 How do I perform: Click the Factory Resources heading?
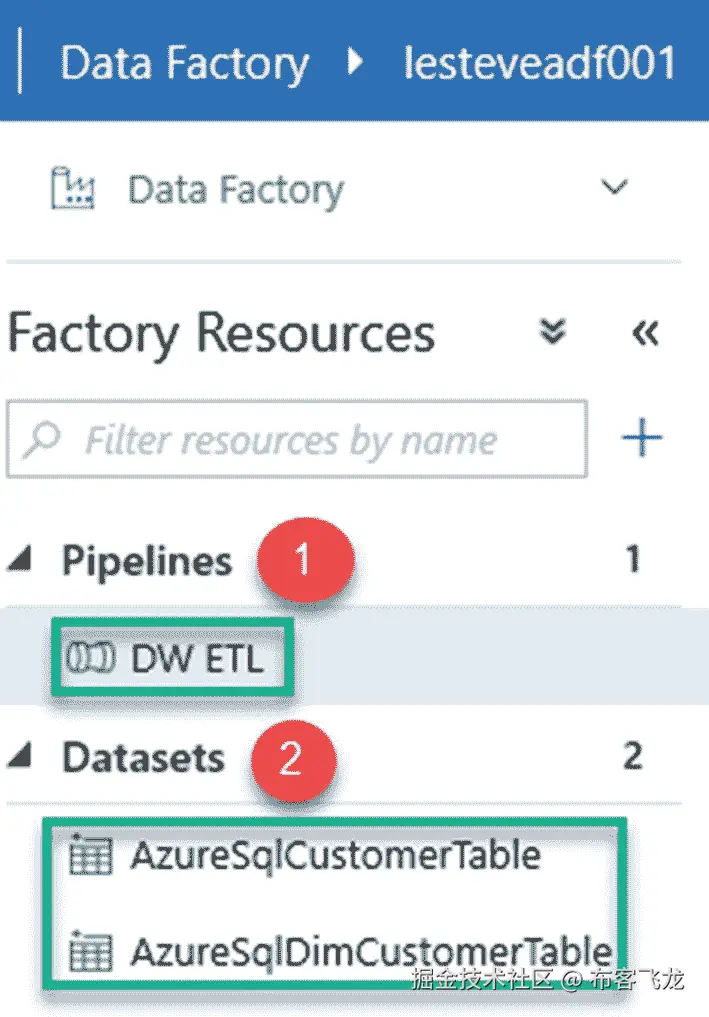[221, 333]
